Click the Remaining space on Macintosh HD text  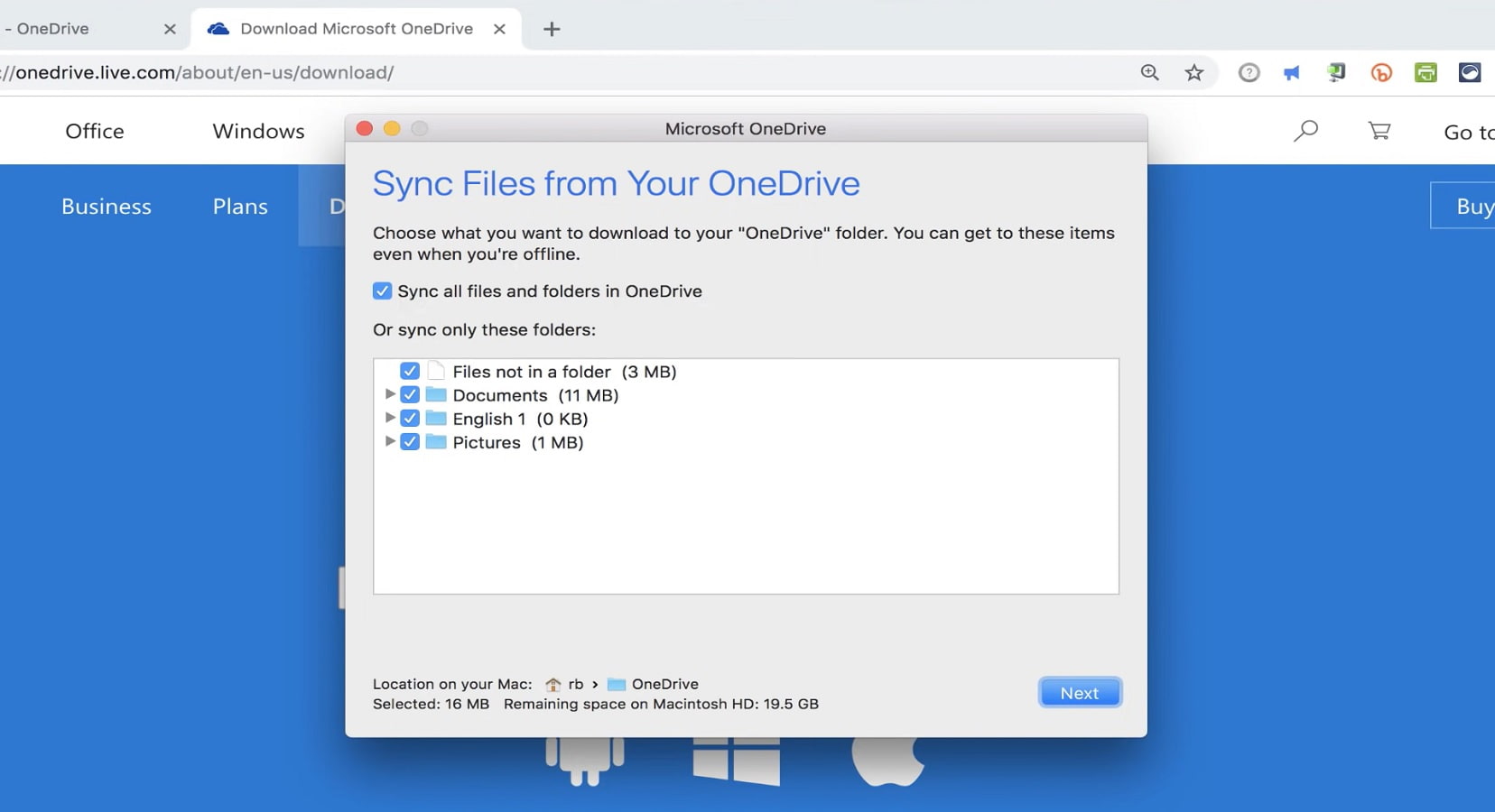click(x=661, y=704)
